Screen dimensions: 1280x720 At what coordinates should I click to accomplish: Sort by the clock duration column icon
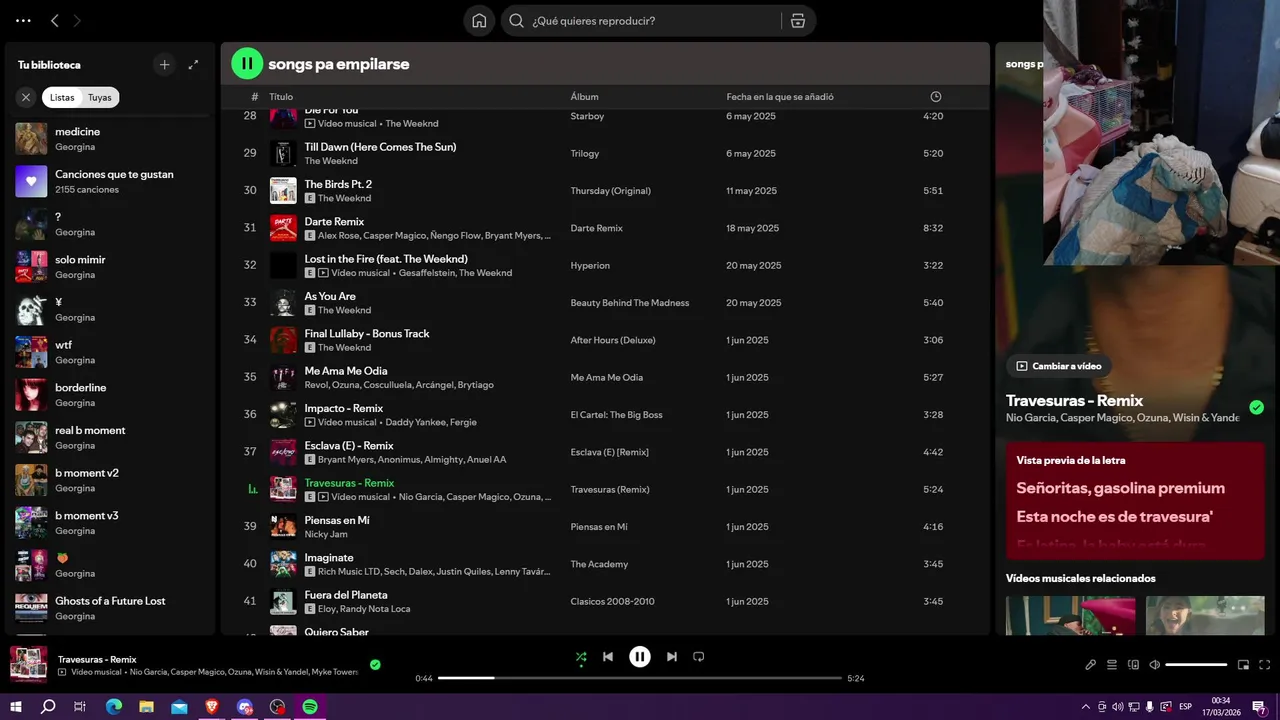(936, 97)
